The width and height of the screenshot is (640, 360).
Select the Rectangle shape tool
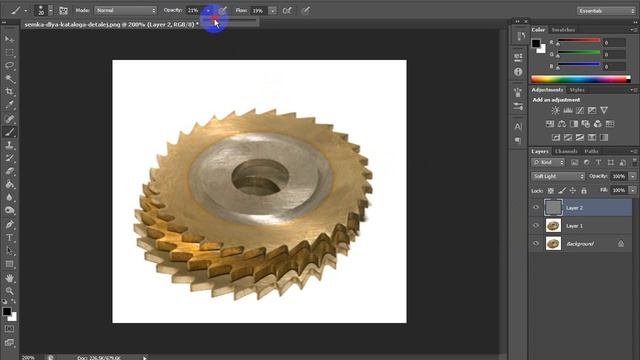[9, 264]
